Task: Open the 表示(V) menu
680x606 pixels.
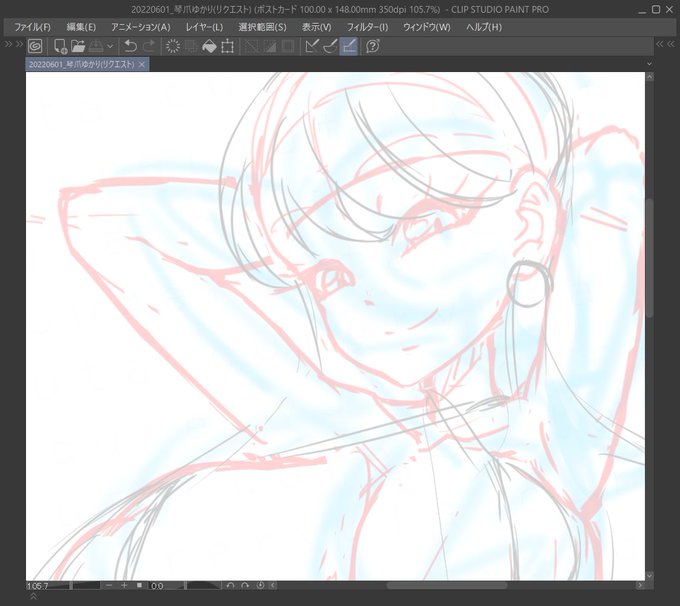Action: point(317,27)
